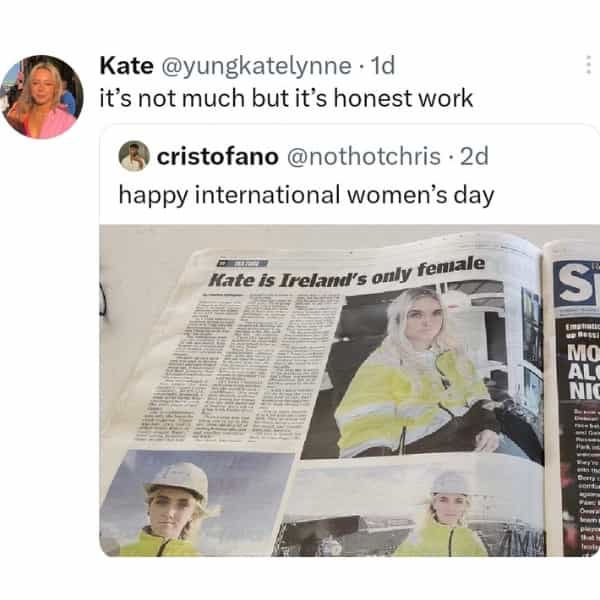Visit the @yungkatelynne handle

pyautogui.click(x=255, y=67)
